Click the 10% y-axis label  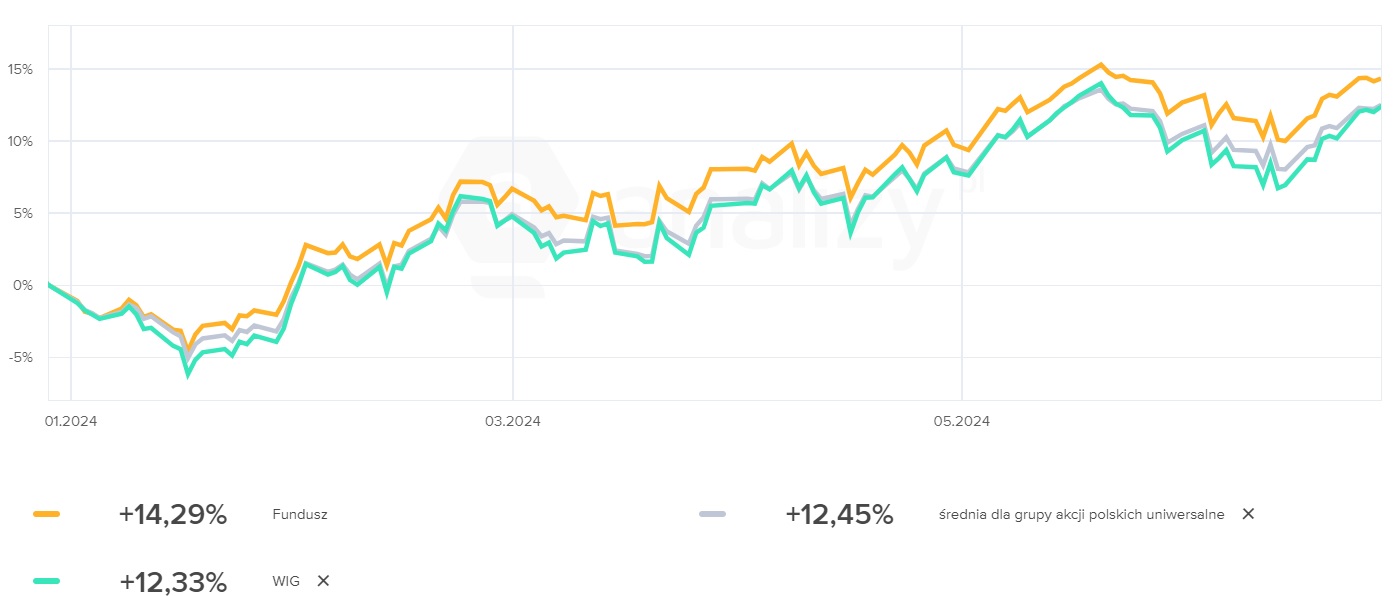click(x=20, y=141)
